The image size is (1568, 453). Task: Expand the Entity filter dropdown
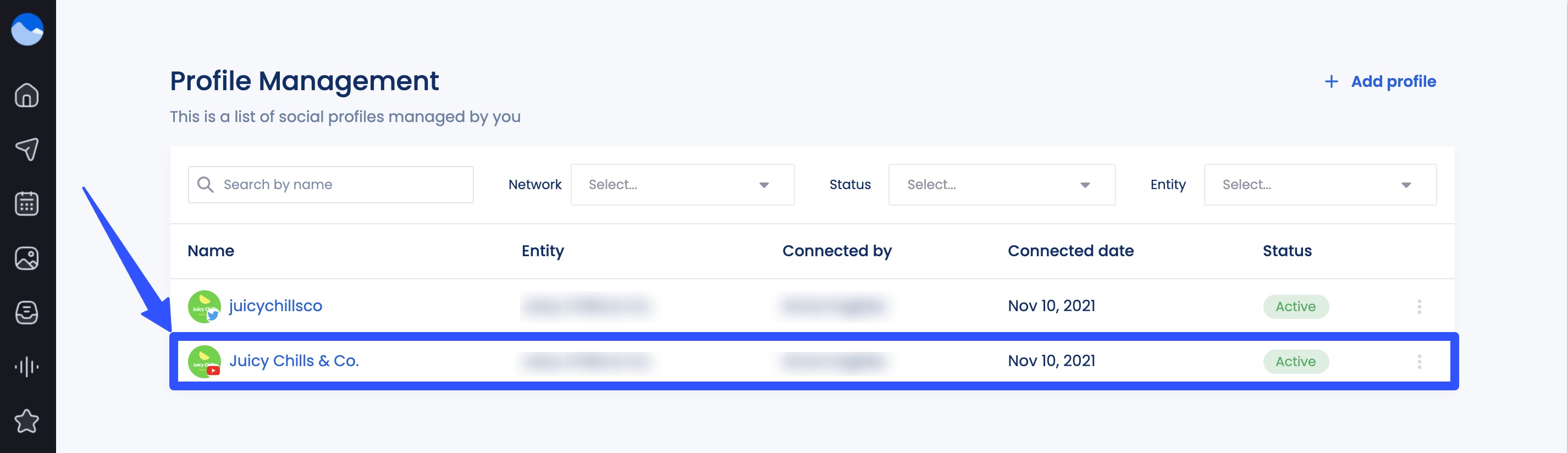(1319, 185)
